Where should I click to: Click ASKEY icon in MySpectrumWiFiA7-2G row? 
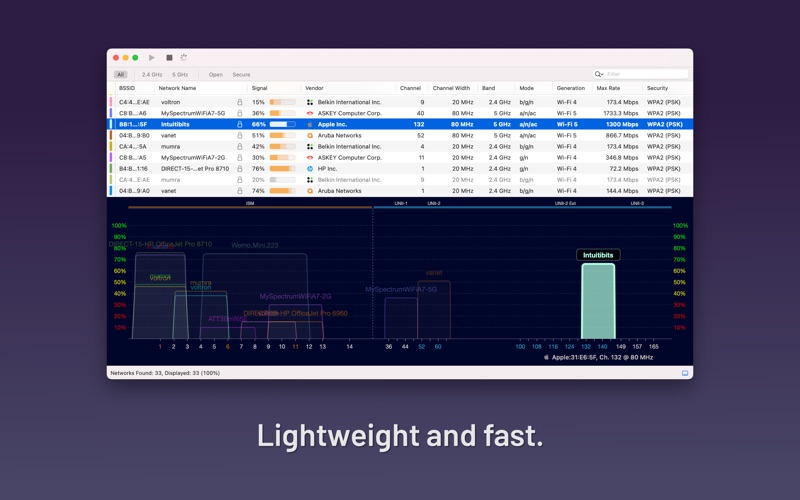tap(310, 158)
